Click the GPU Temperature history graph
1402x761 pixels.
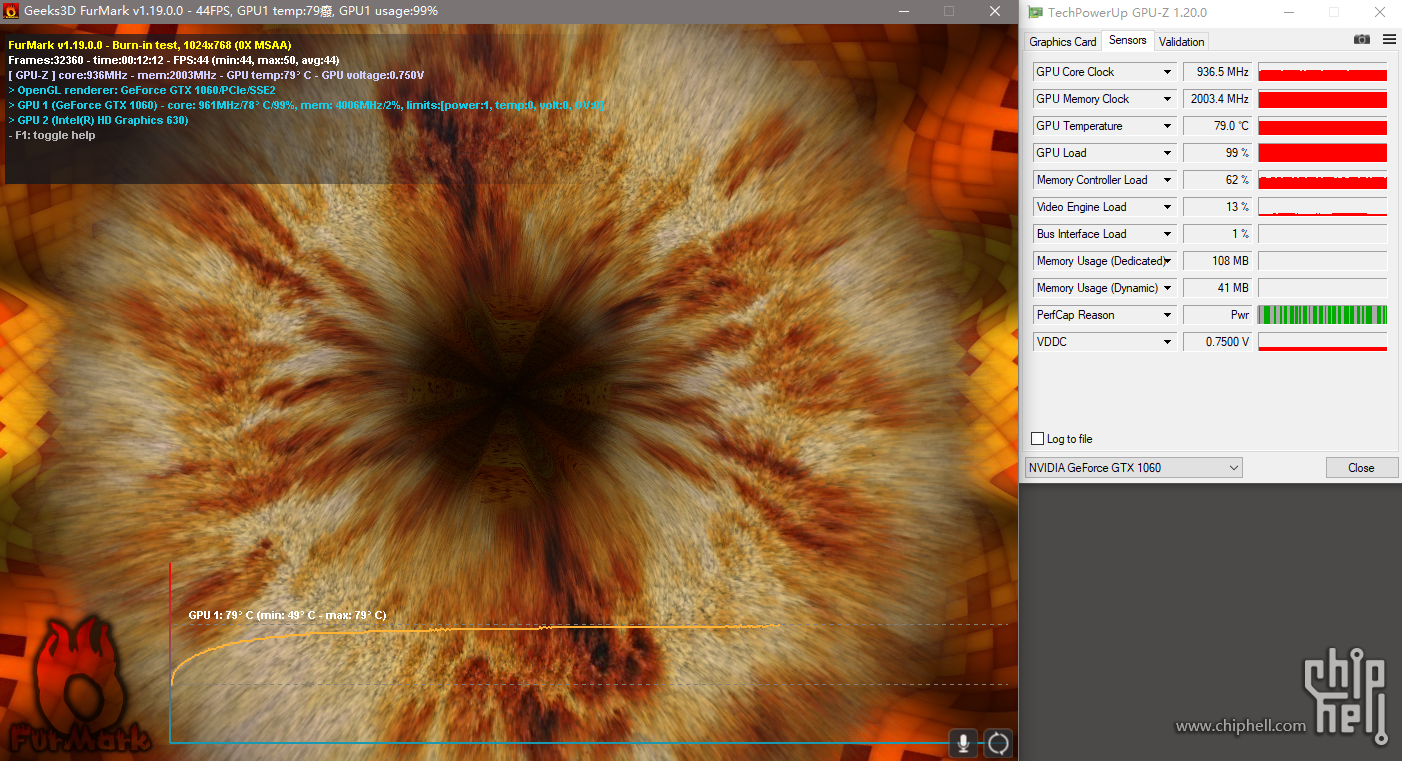point(1322,126)
